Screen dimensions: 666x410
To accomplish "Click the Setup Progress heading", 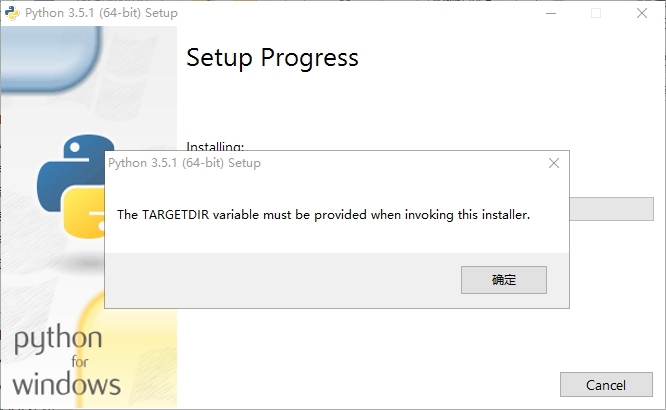I will coord(272,58).
